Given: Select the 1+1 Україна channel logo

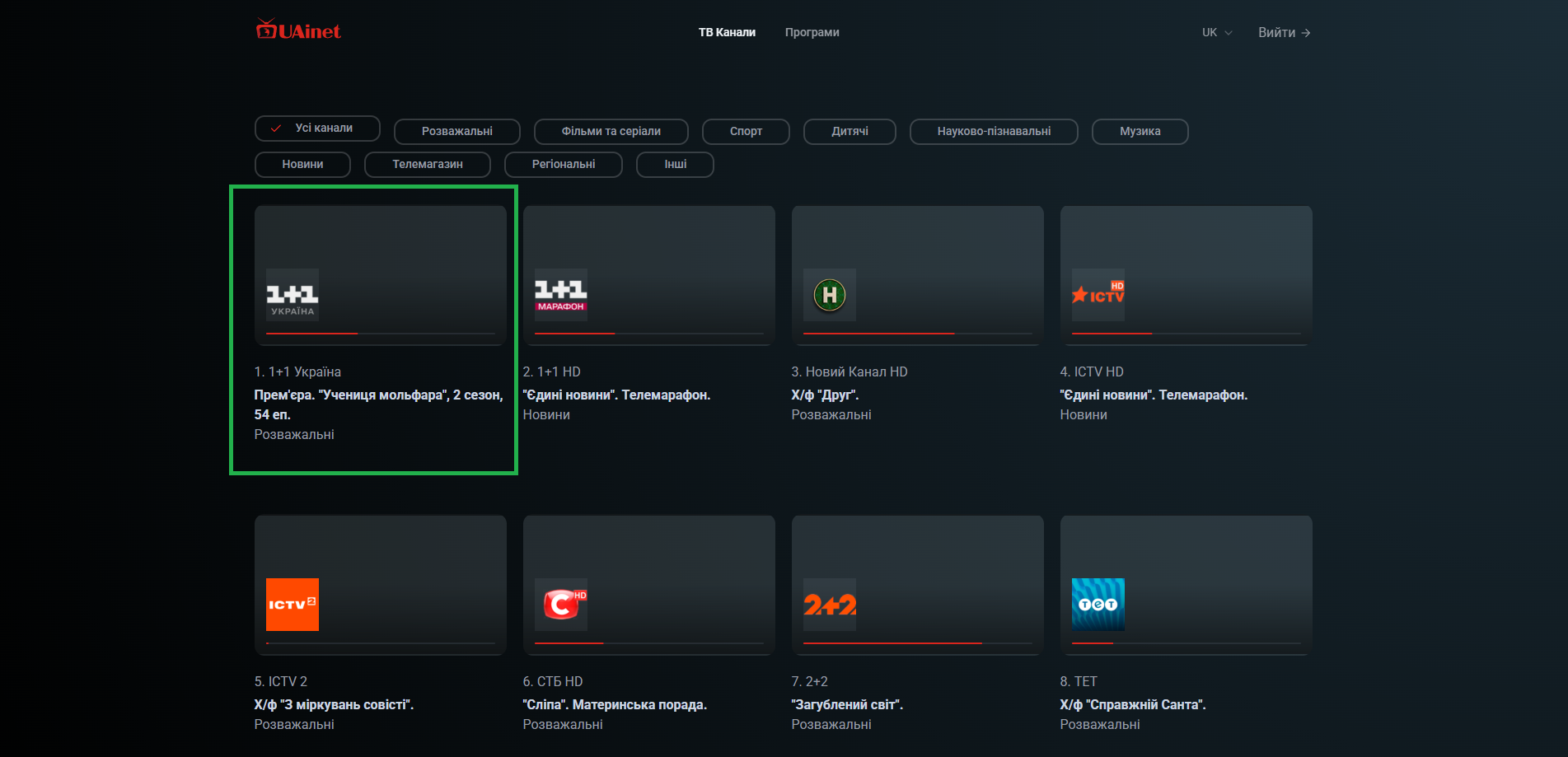Looking at the screenshot, I should tap(291, 295).
